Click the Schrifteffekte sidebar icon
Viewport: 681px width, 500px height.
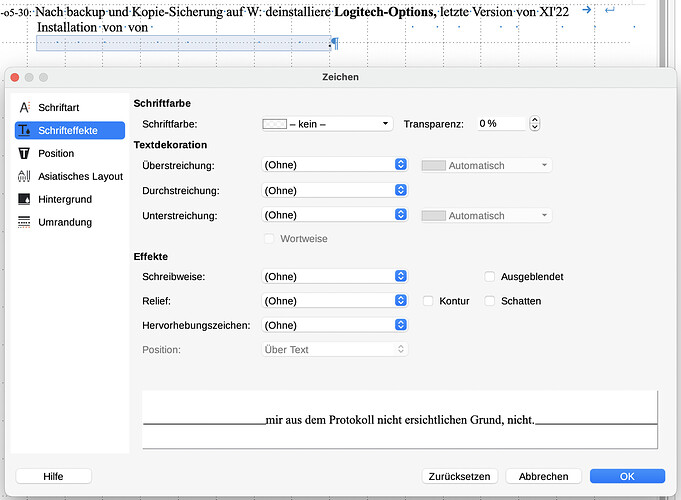pyautogui.click(x=24, y=130)
